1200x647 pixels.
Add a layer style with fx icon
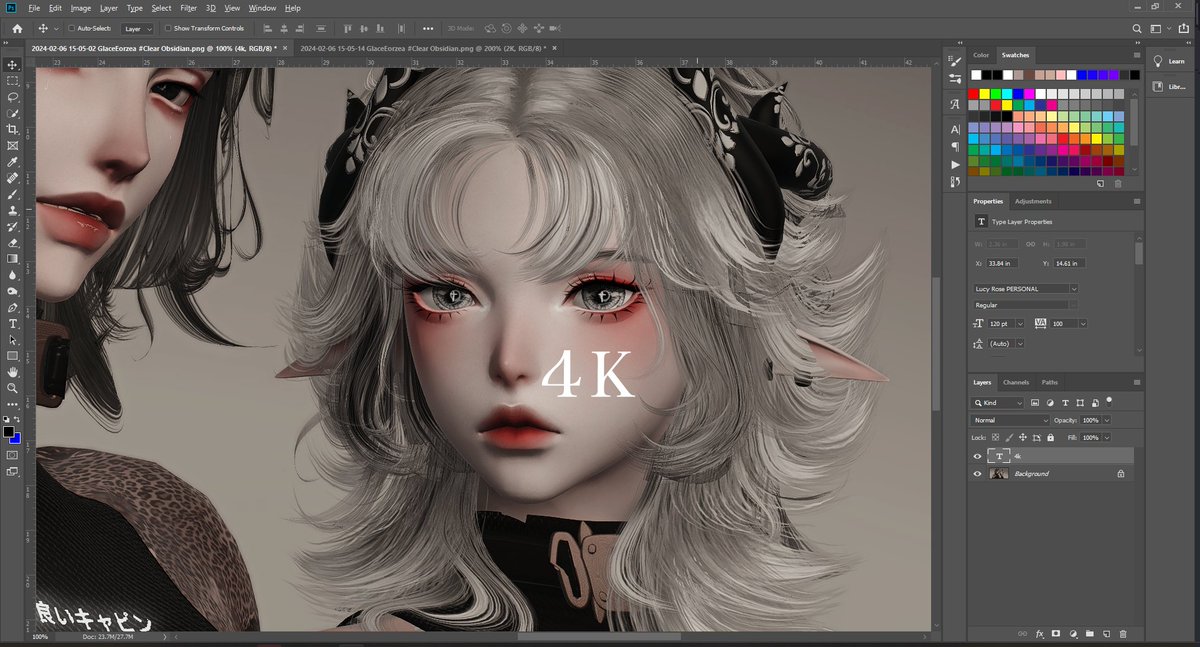1039,634
